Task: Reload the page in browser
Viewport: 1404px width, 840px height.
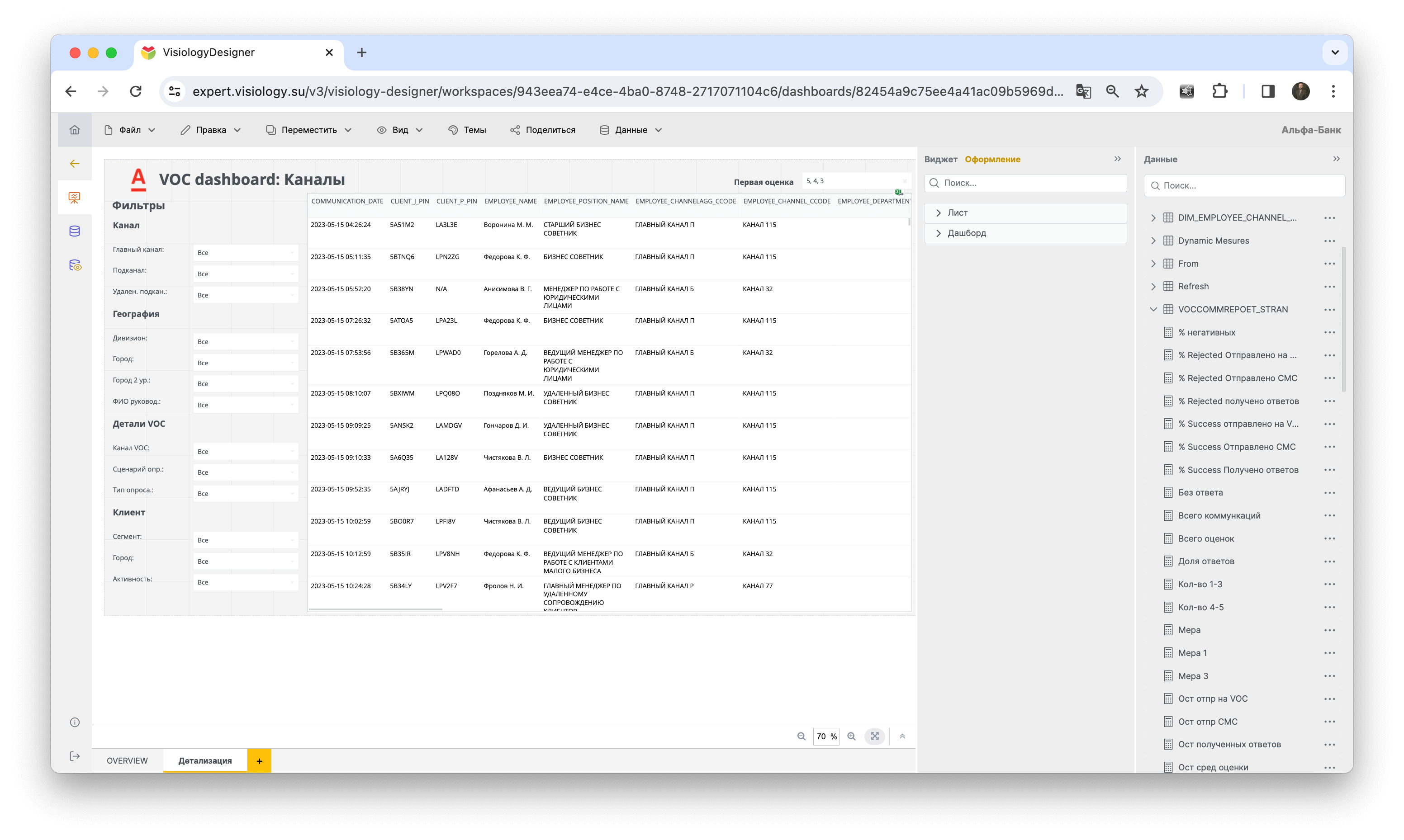Action: tap(135, 91)
